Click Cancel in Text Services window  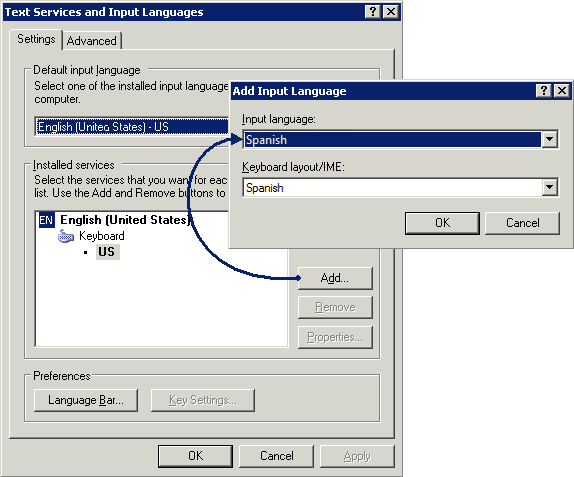click(276, 456)
